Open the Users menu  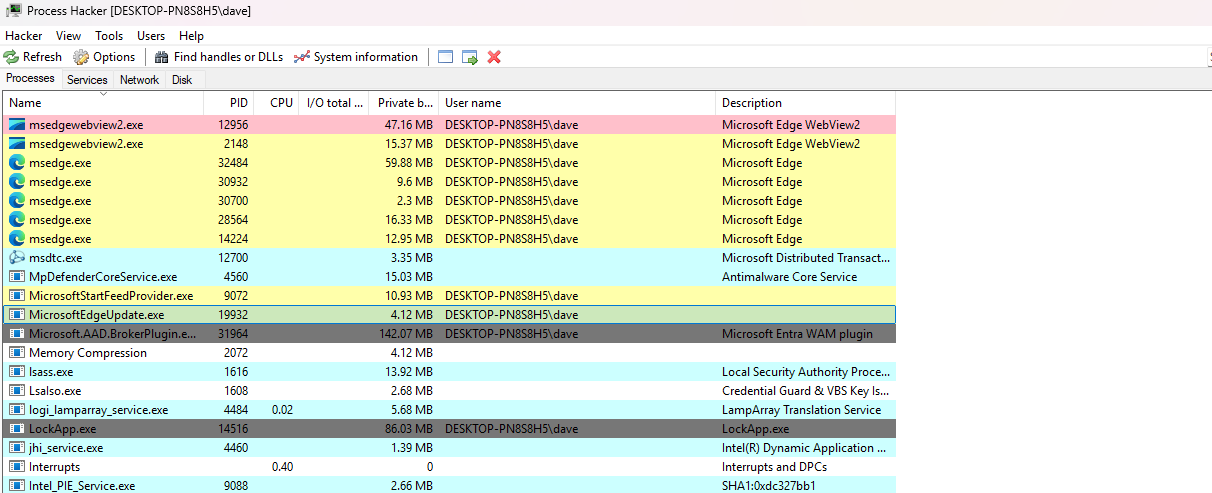151,36
